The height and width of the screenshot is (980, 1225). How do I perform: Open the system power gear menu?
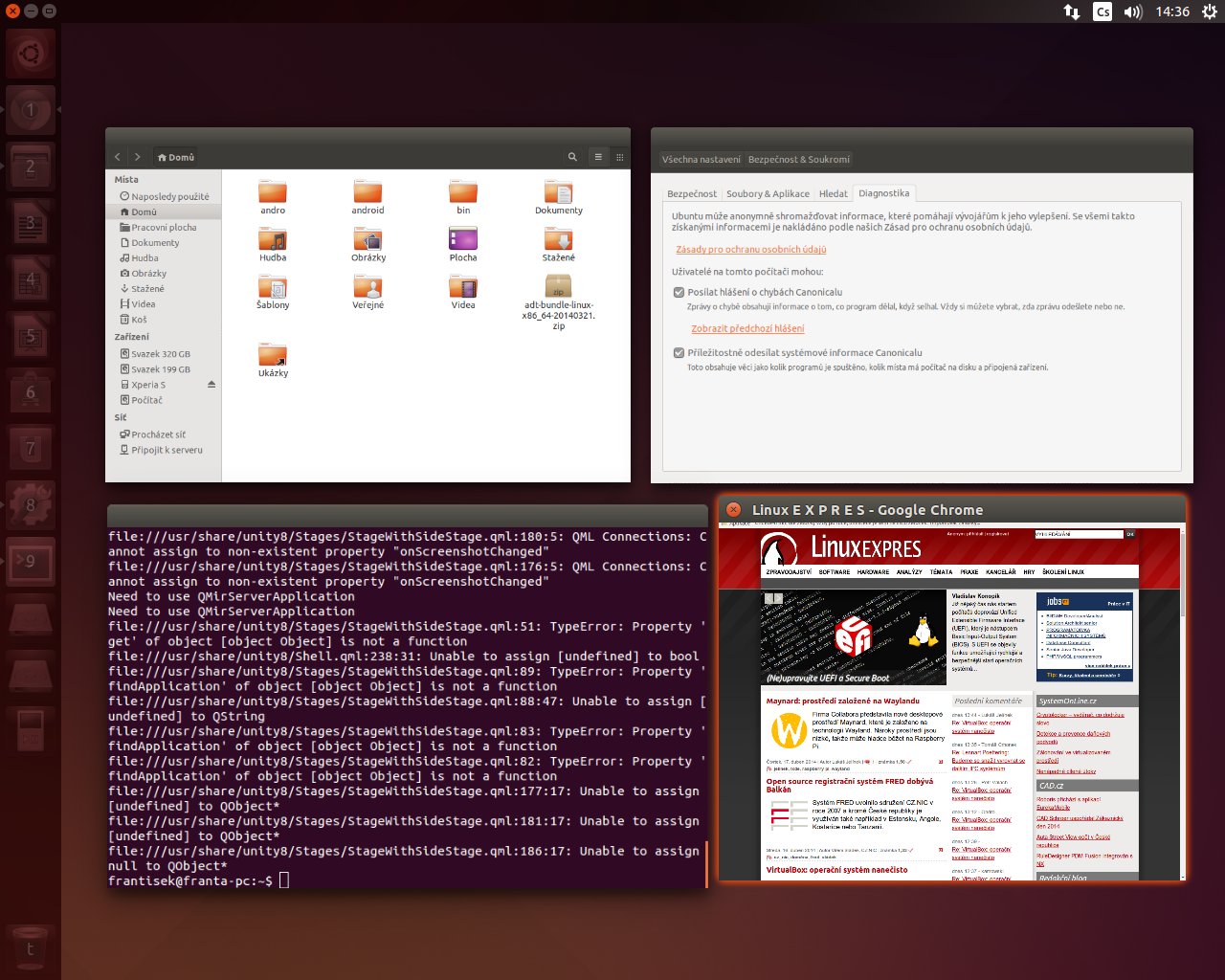click(x=1209, y=12)
